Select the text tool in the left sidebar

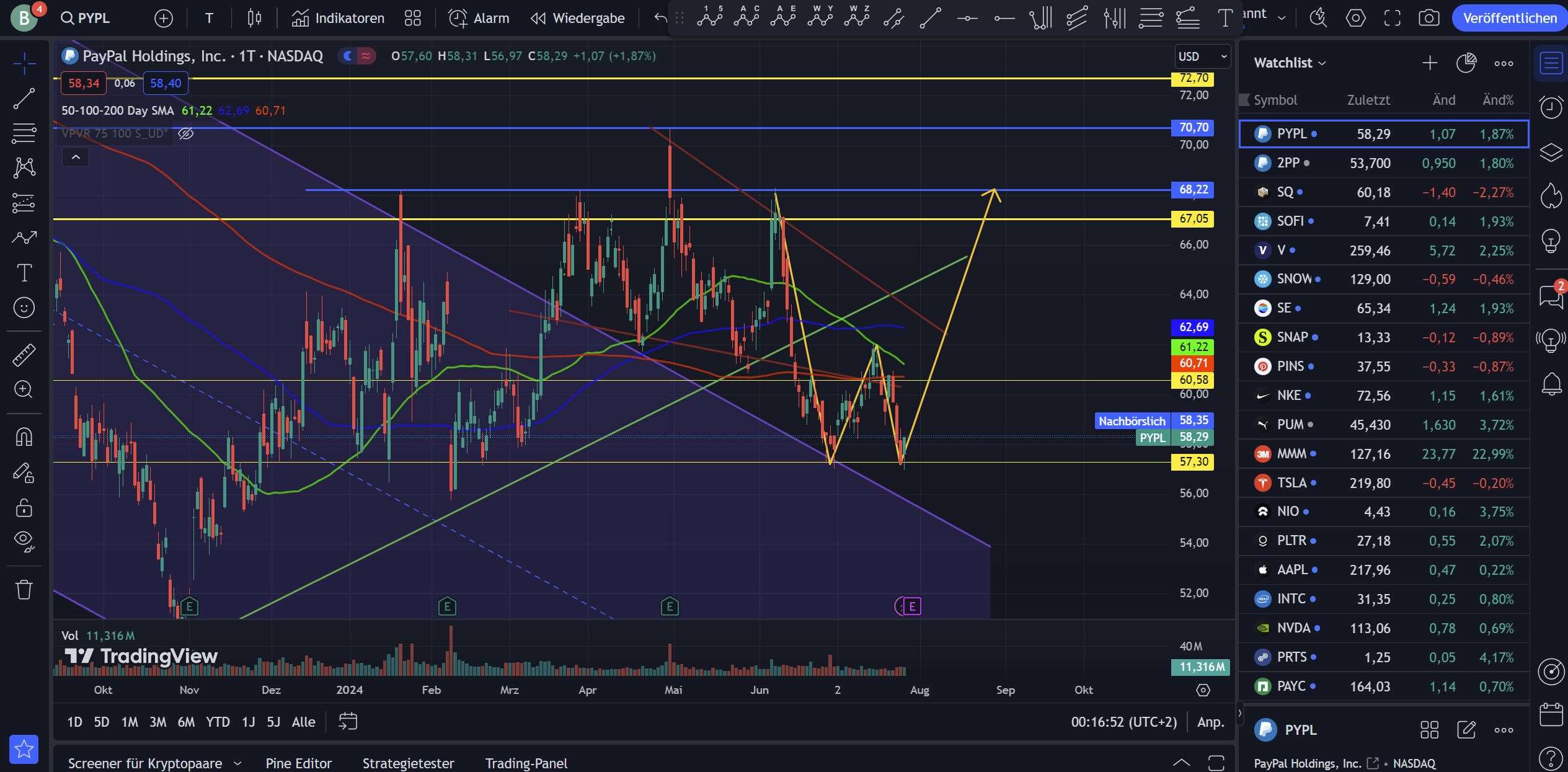coord(24,273)
